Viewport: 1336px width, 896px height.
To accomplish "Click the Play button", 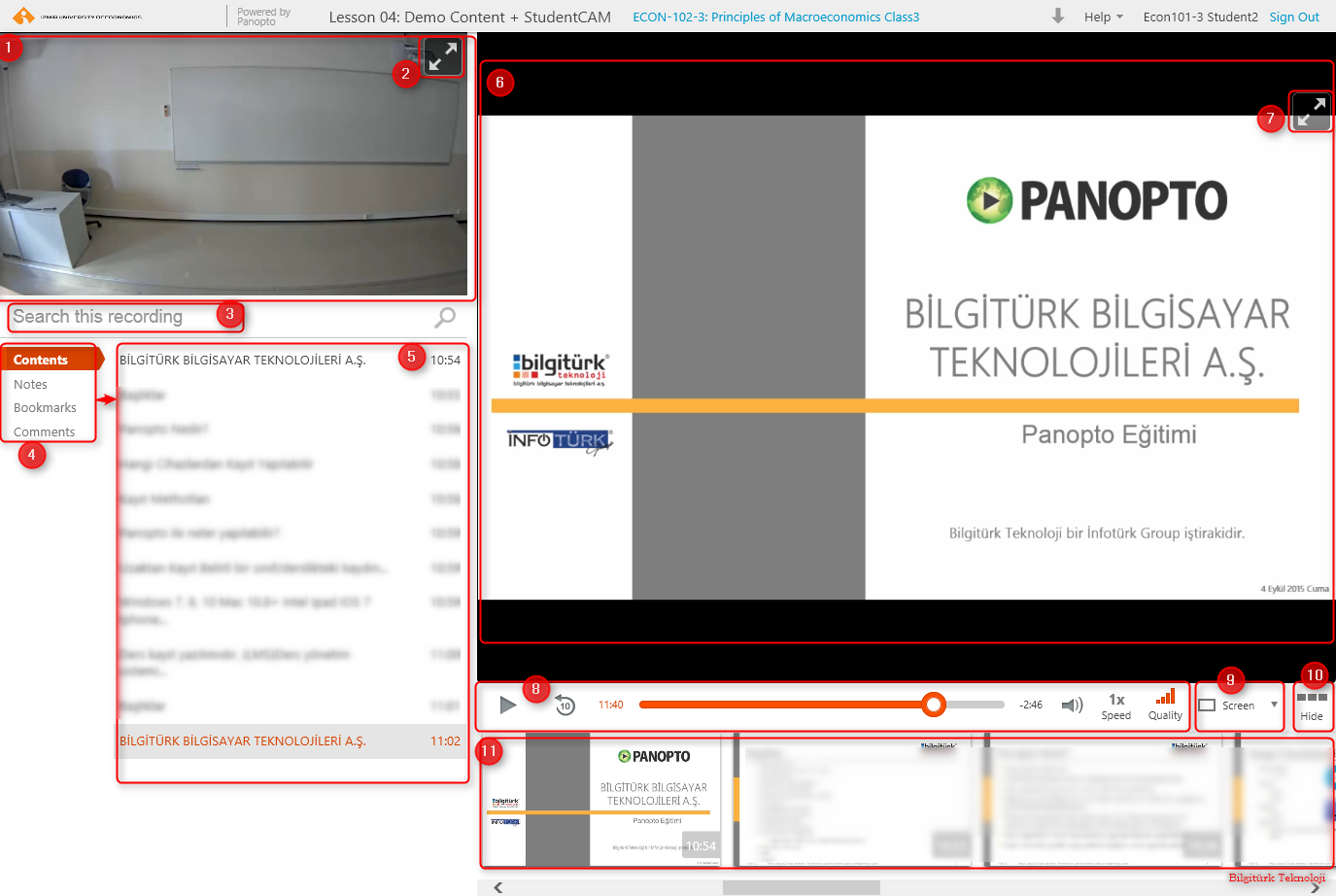I will [x=507, y=705].
